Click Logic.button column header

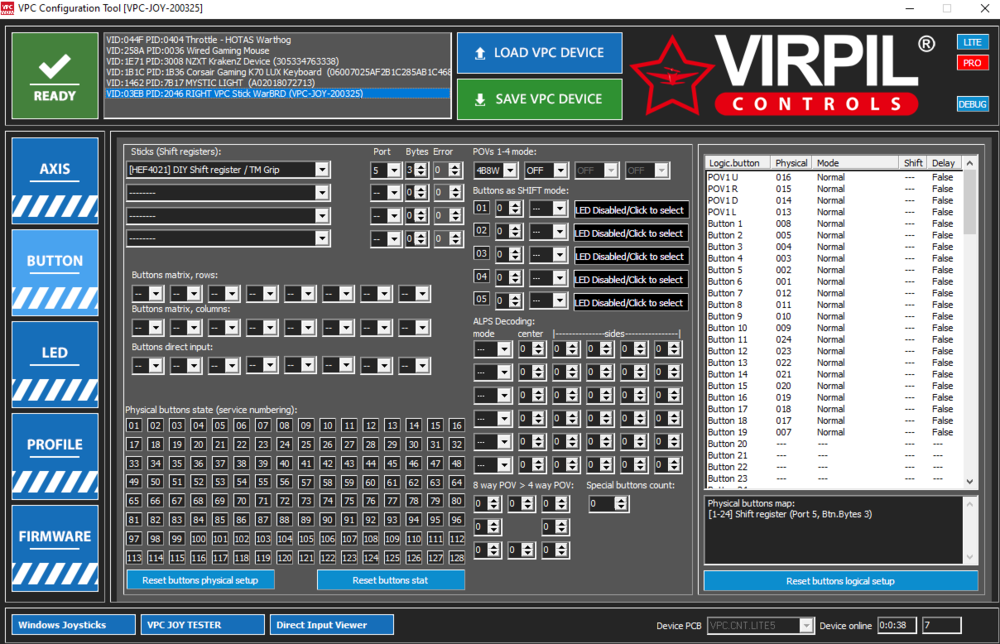(x=737, y=163)
